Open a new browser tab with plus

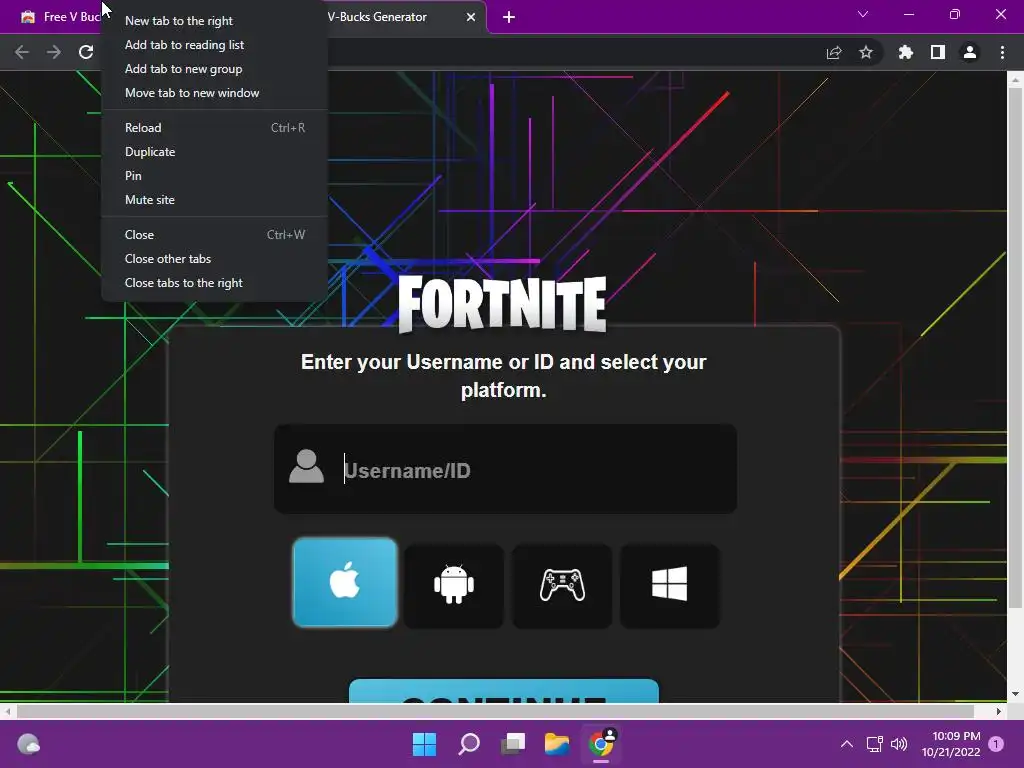coord(509,18)
